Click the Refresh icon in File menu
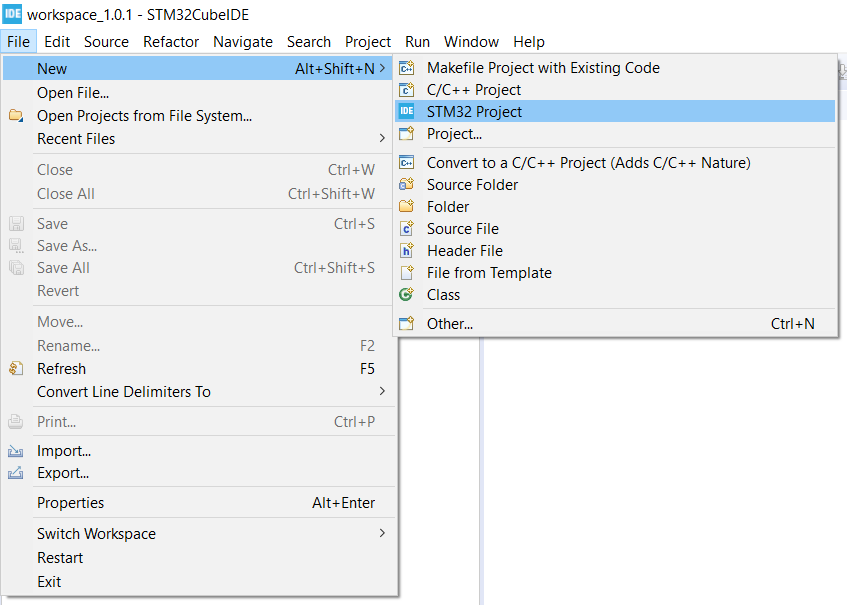This screenshot has width=847, height=605. coord(16,368)
